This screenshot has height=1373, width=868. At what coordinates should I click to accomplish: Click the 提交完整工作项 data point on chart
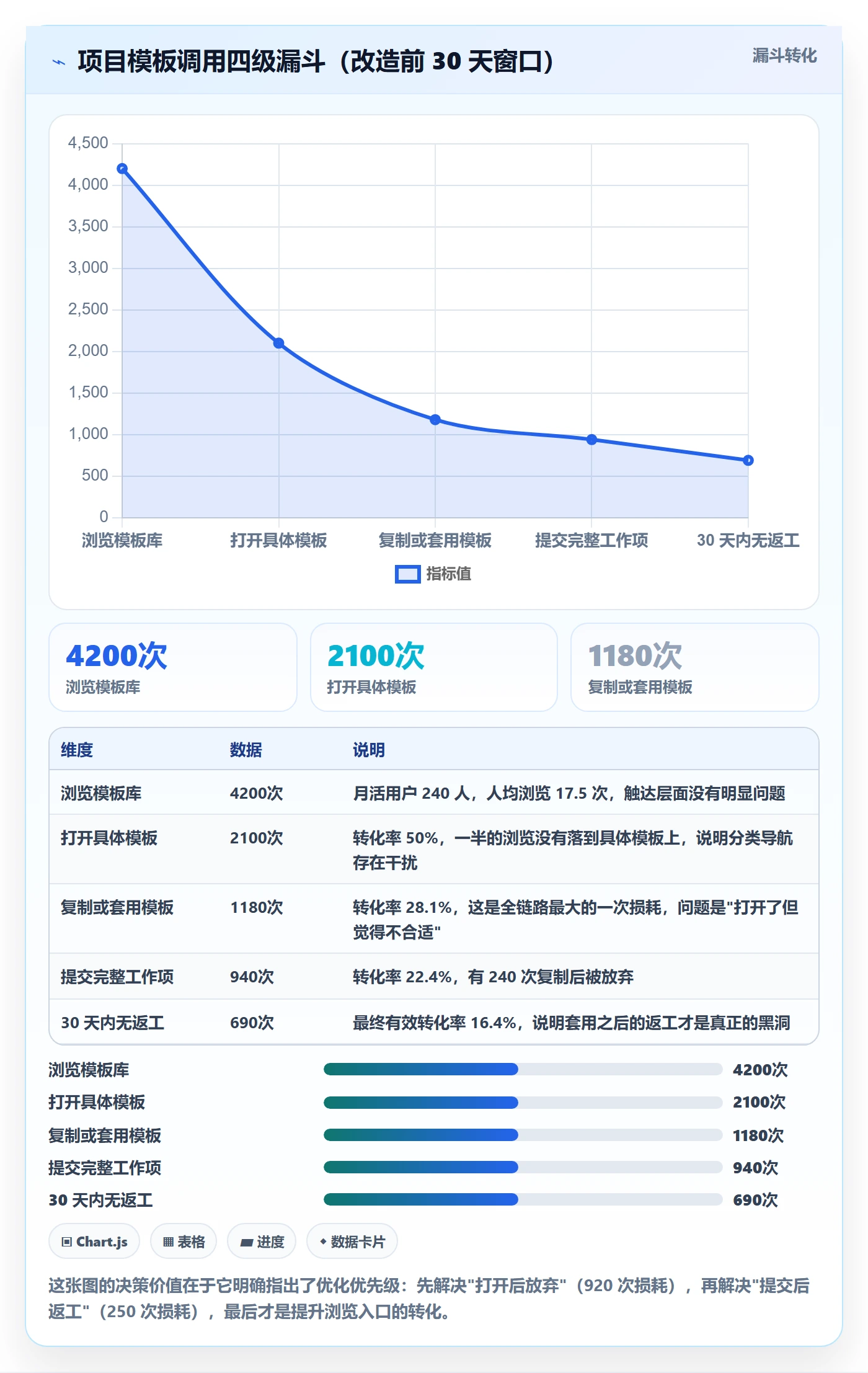(x=591, y=440)
